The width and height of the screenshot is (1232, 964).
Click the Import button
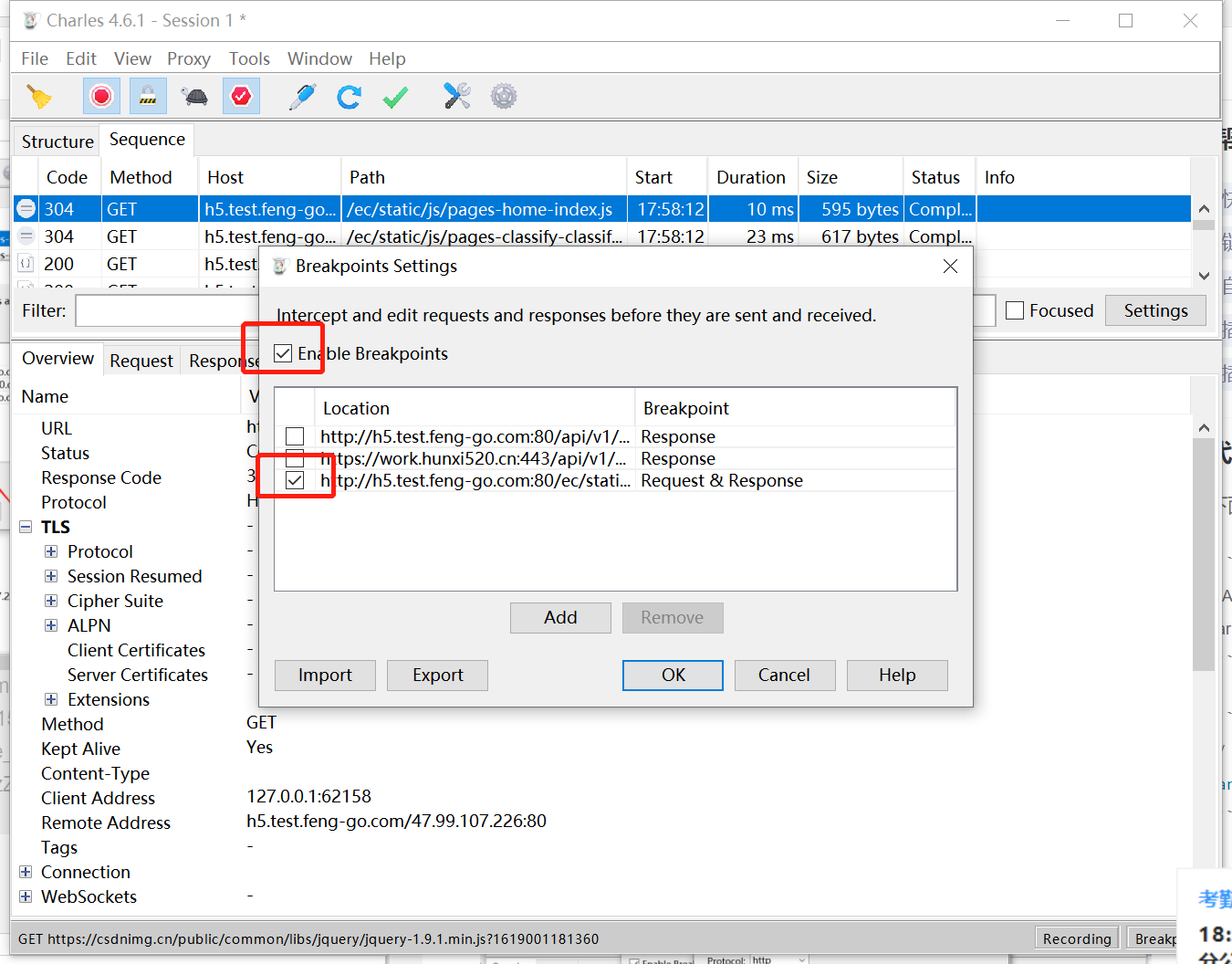325,675
